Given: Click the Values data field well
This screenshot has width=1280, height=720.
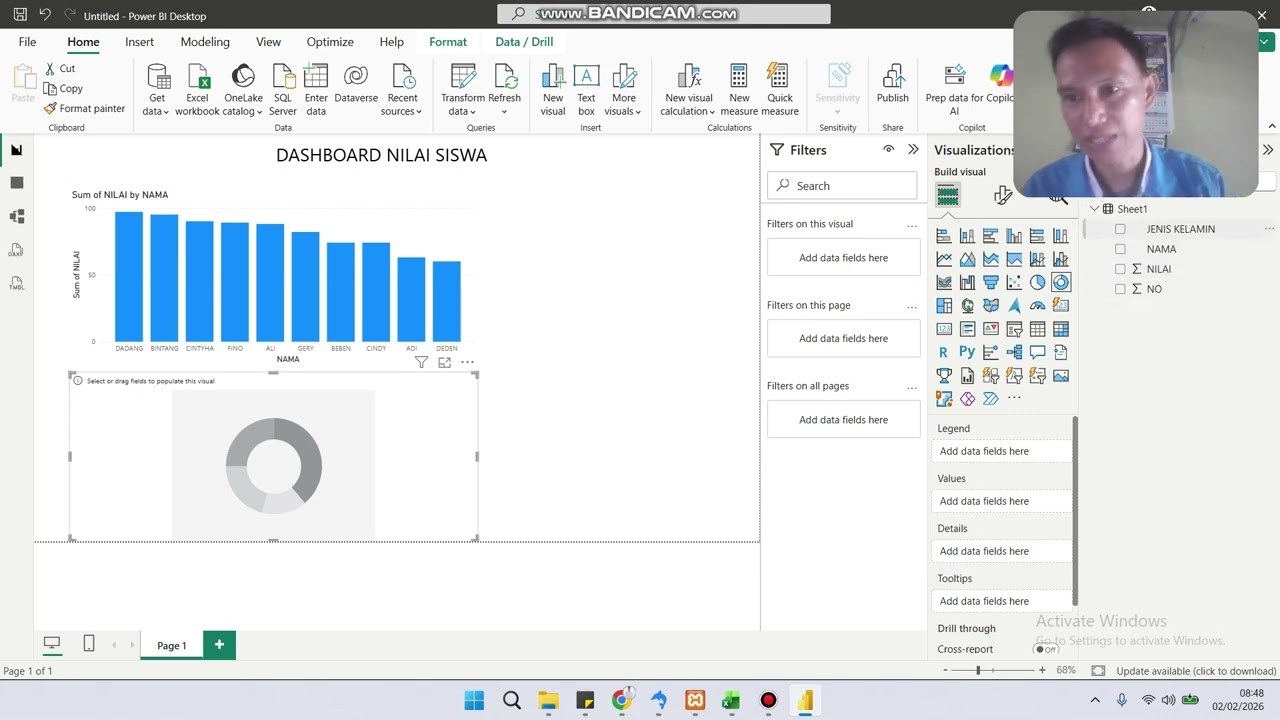Looking at the screenshot, I should (1003, 501).
